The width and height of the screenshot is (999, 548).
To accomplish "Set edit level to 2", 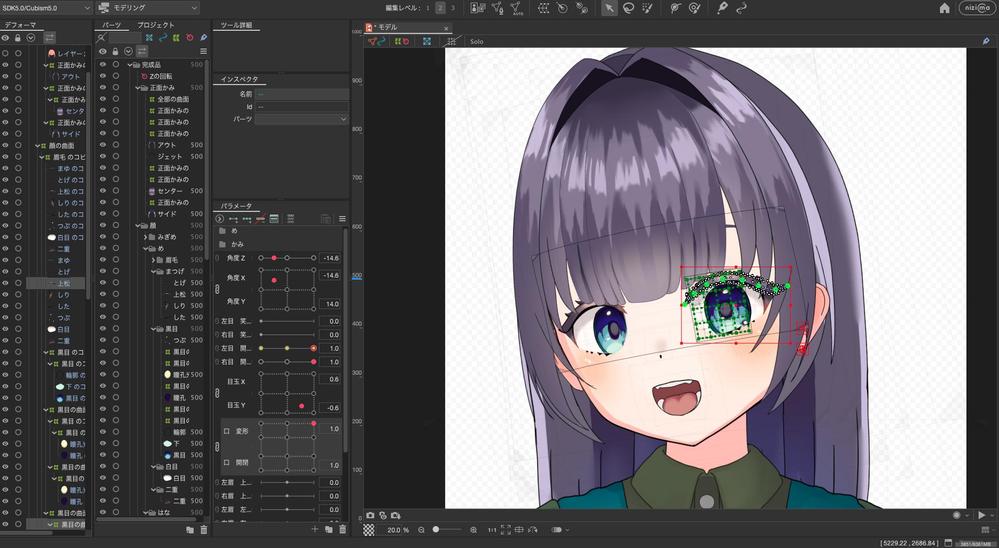I will click(x=440, y=8).
